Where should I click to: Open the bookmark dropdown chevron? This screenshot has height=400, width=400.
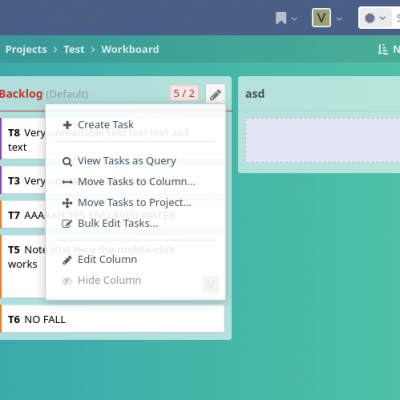tap(294, 19)
